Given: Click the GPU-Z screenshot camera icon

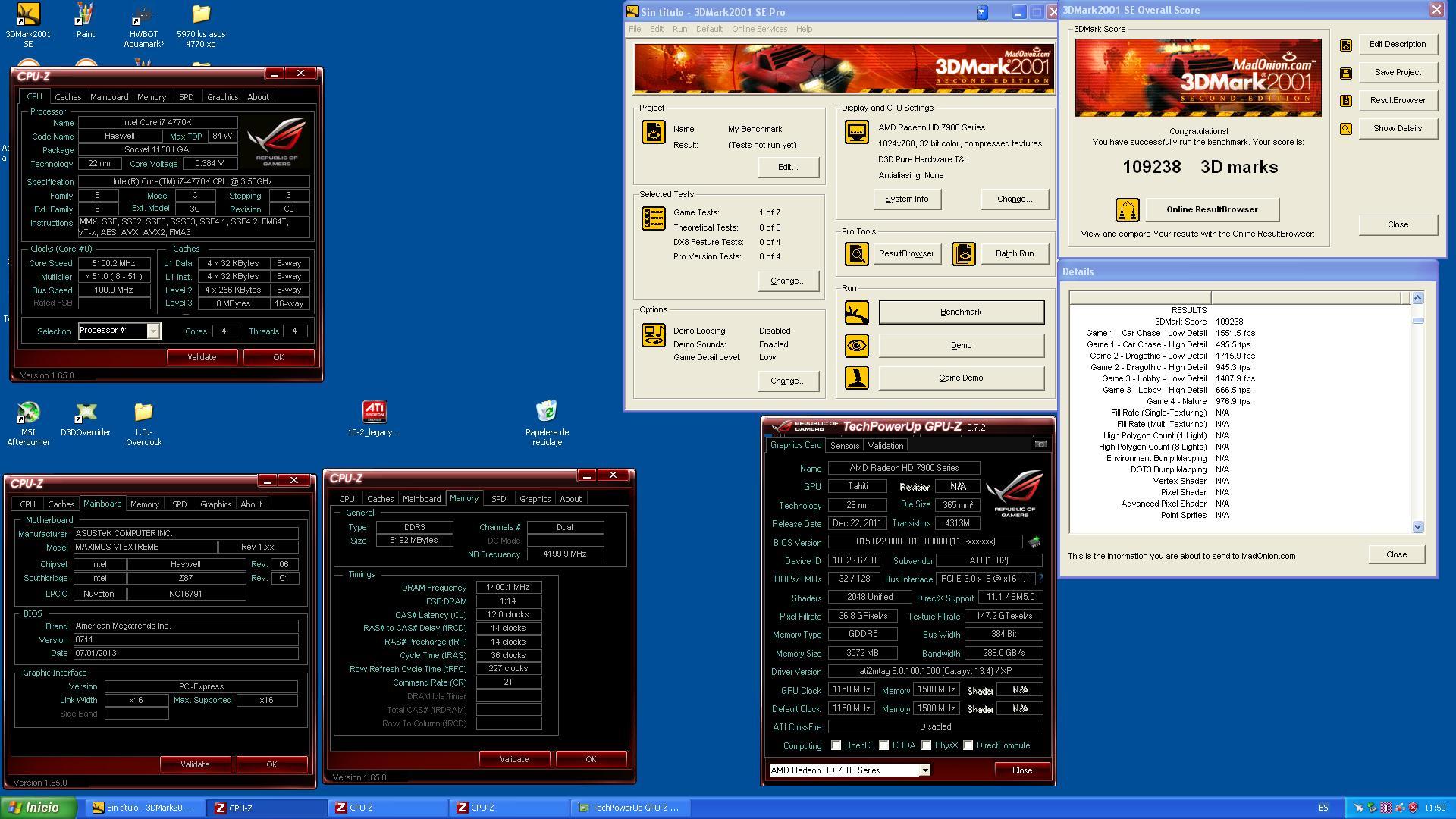Looking at the screenshot, I should tap(1041, 444).
